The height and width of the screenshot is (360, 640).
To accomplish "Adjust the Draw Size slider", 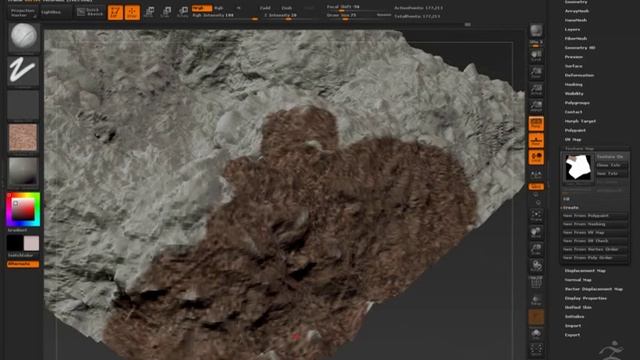I will [358, 15].
